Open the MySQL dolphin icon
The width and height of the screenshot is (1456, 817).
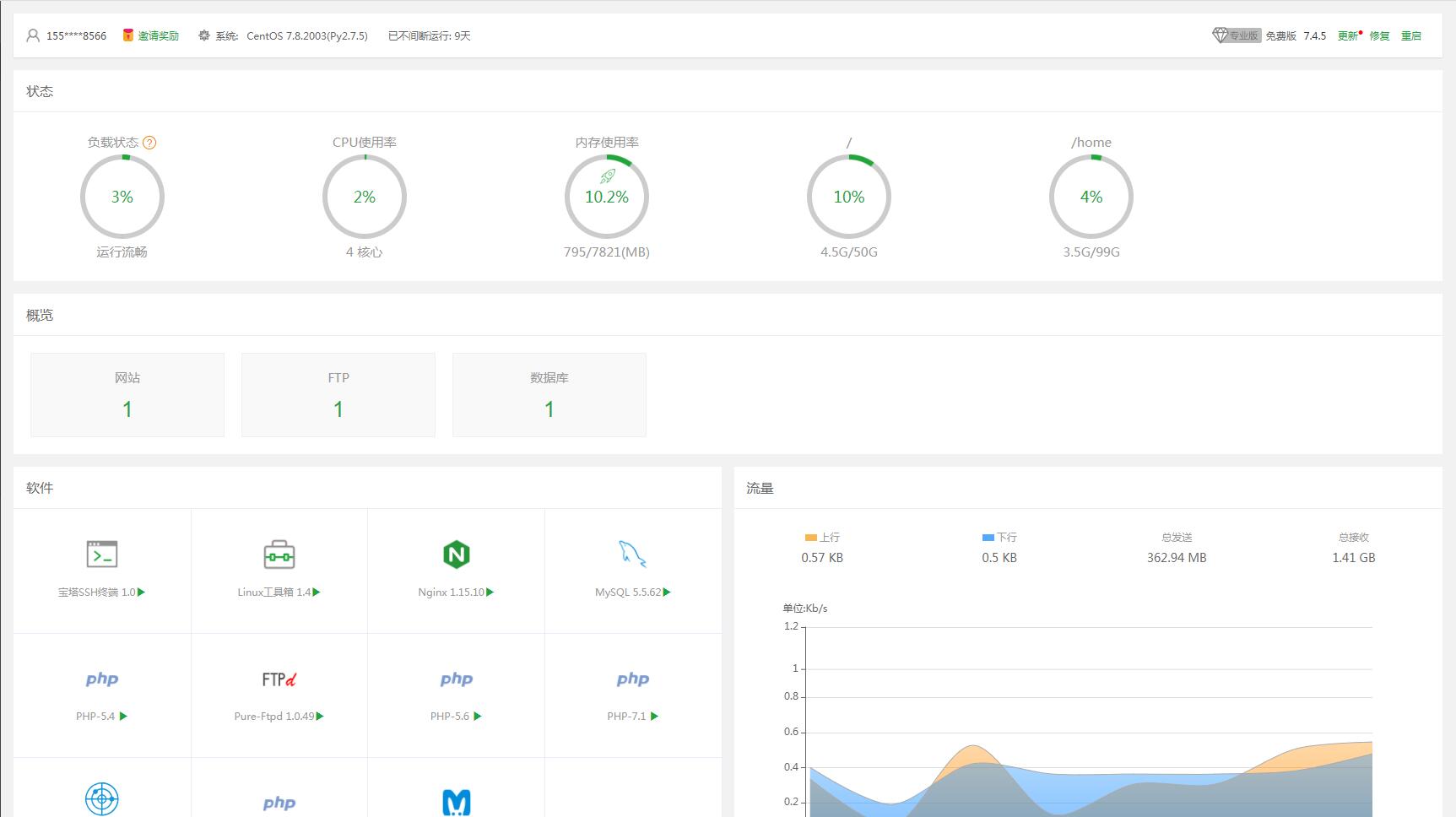click(632, 555)
